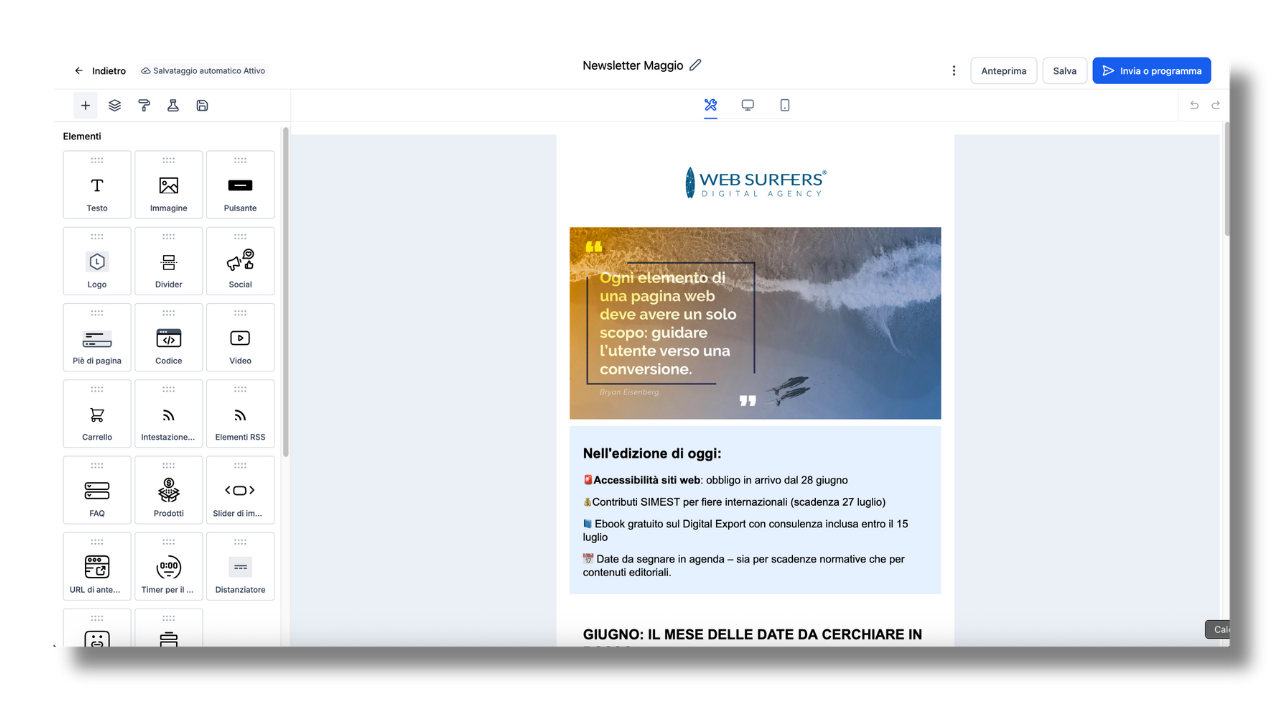Open the floppy disk saved blocks tab
The image size is (1280, 720).
(x=202, y=105)
